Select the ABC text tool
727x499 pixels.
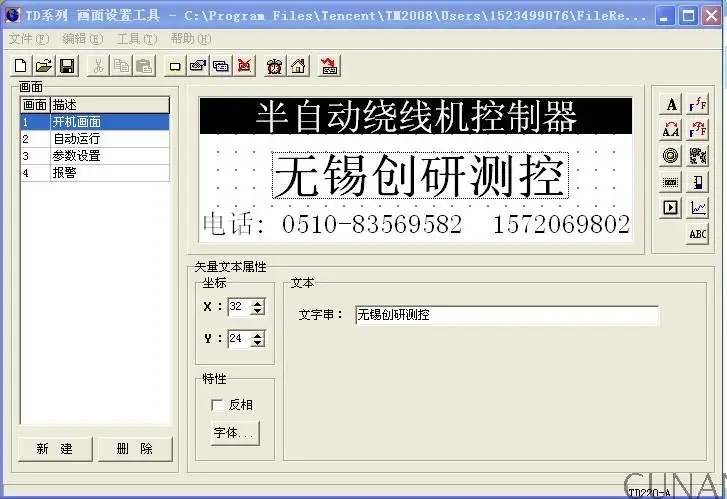click(697, 233)
